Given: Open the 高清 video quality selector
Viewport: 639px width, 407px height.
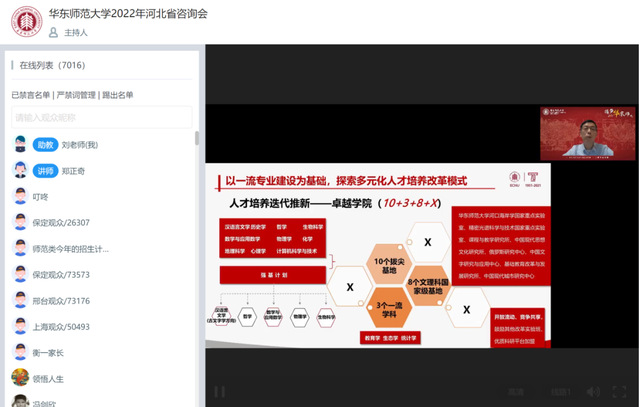Looking at the screenshot, I should pos(515,392).
